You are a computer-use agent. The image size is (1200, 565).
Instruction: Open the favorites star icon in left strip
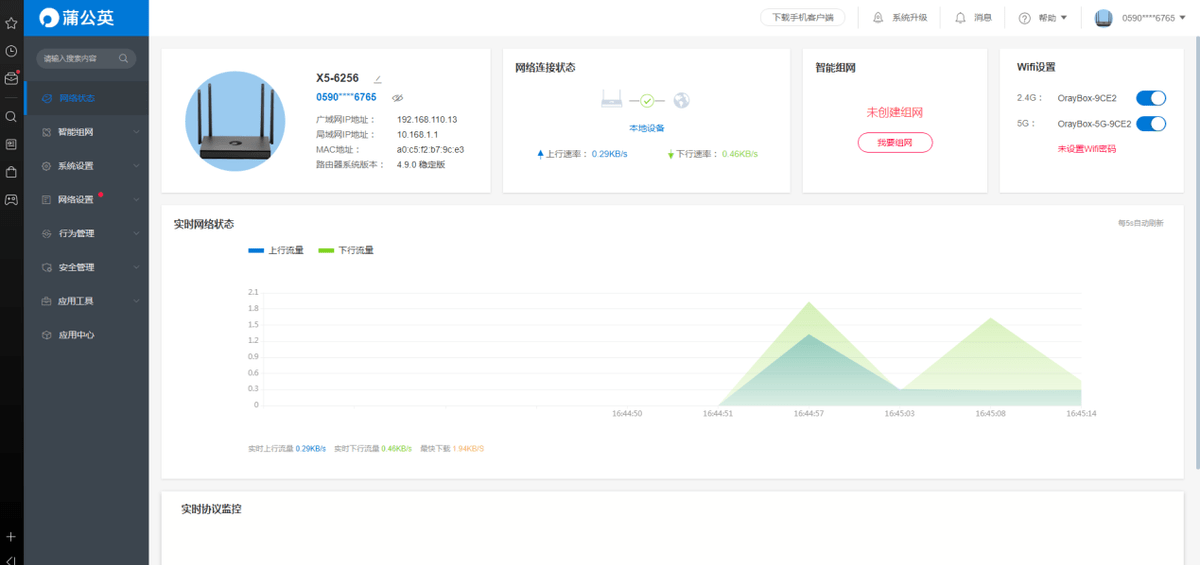[x=11, y=22]
